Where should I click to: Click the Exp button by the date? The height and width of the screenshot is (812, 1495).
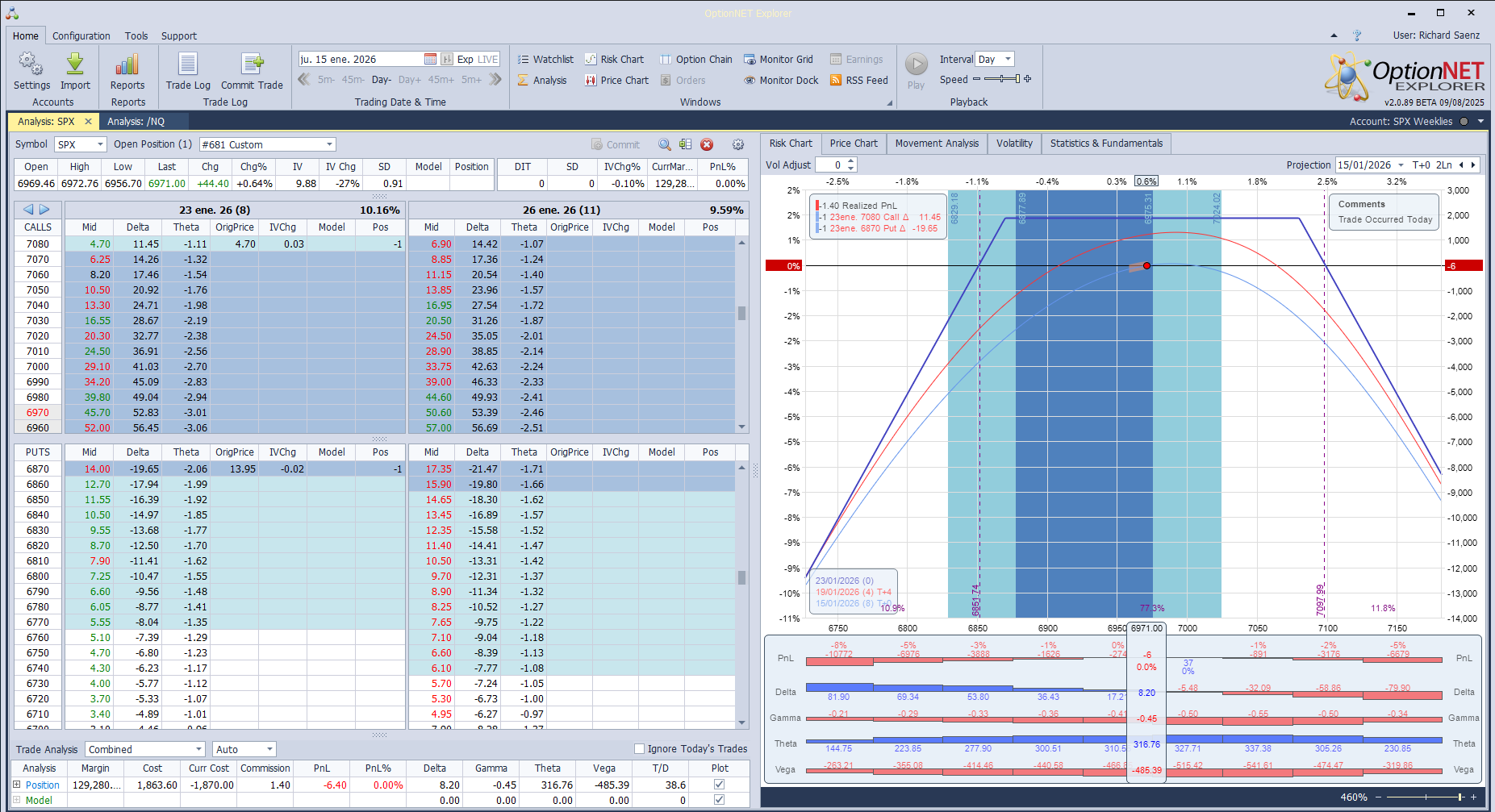(x=466, y=59)
